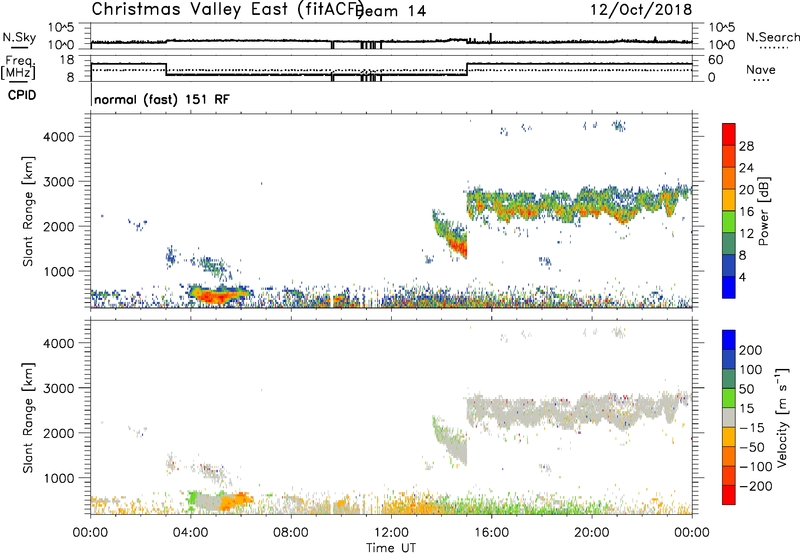Click the red bottom of the Velocity colorbar
The image size is (800, 554).
pos(729,495)
